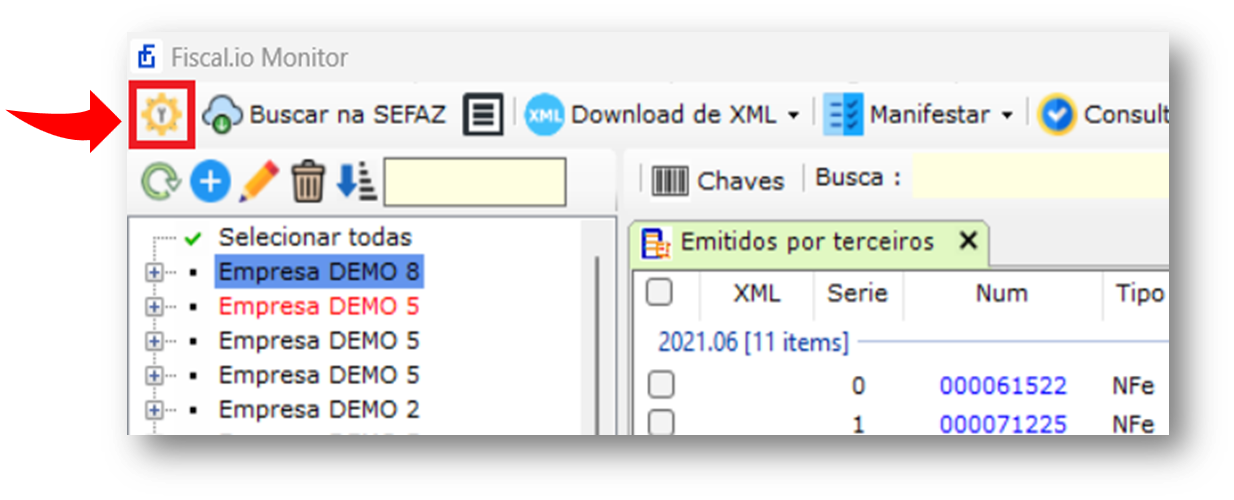Click the Buscar na SEFAZ cloud icon
Screen dimensions: 1234x500
click(x=222, y=115)
